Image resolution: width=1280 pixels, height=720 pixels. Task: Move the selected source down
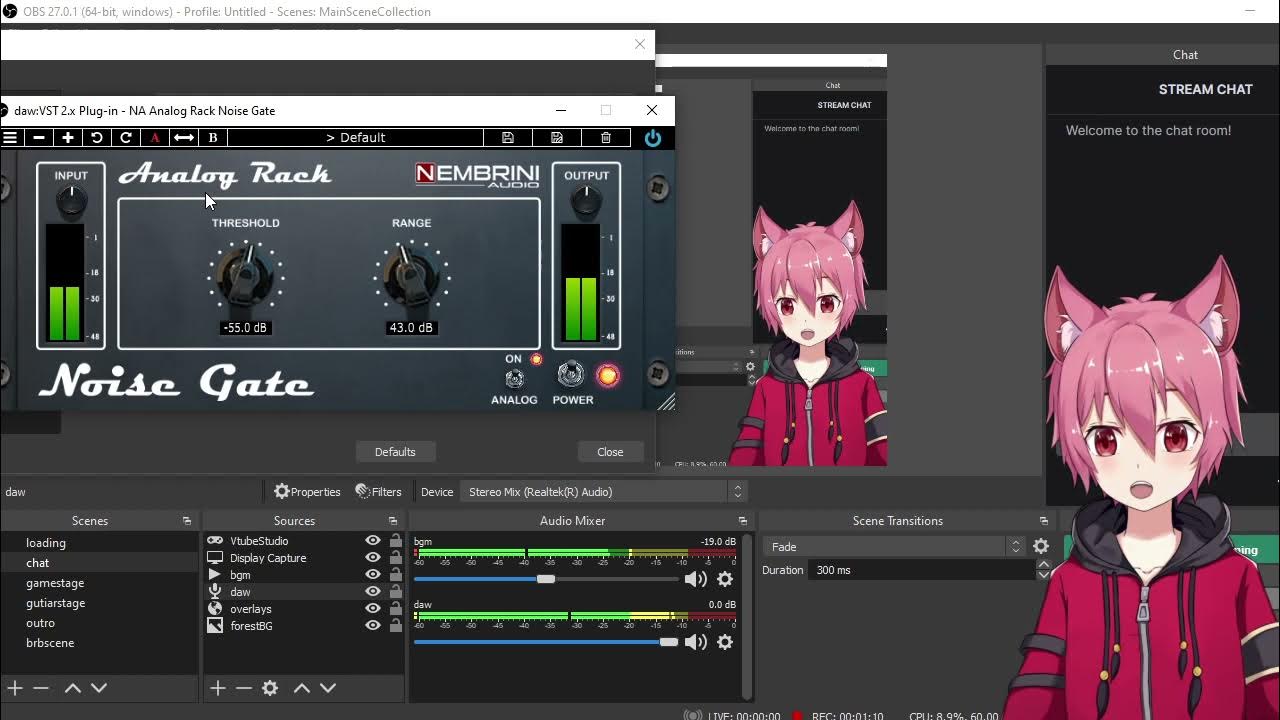pos(328,688)
